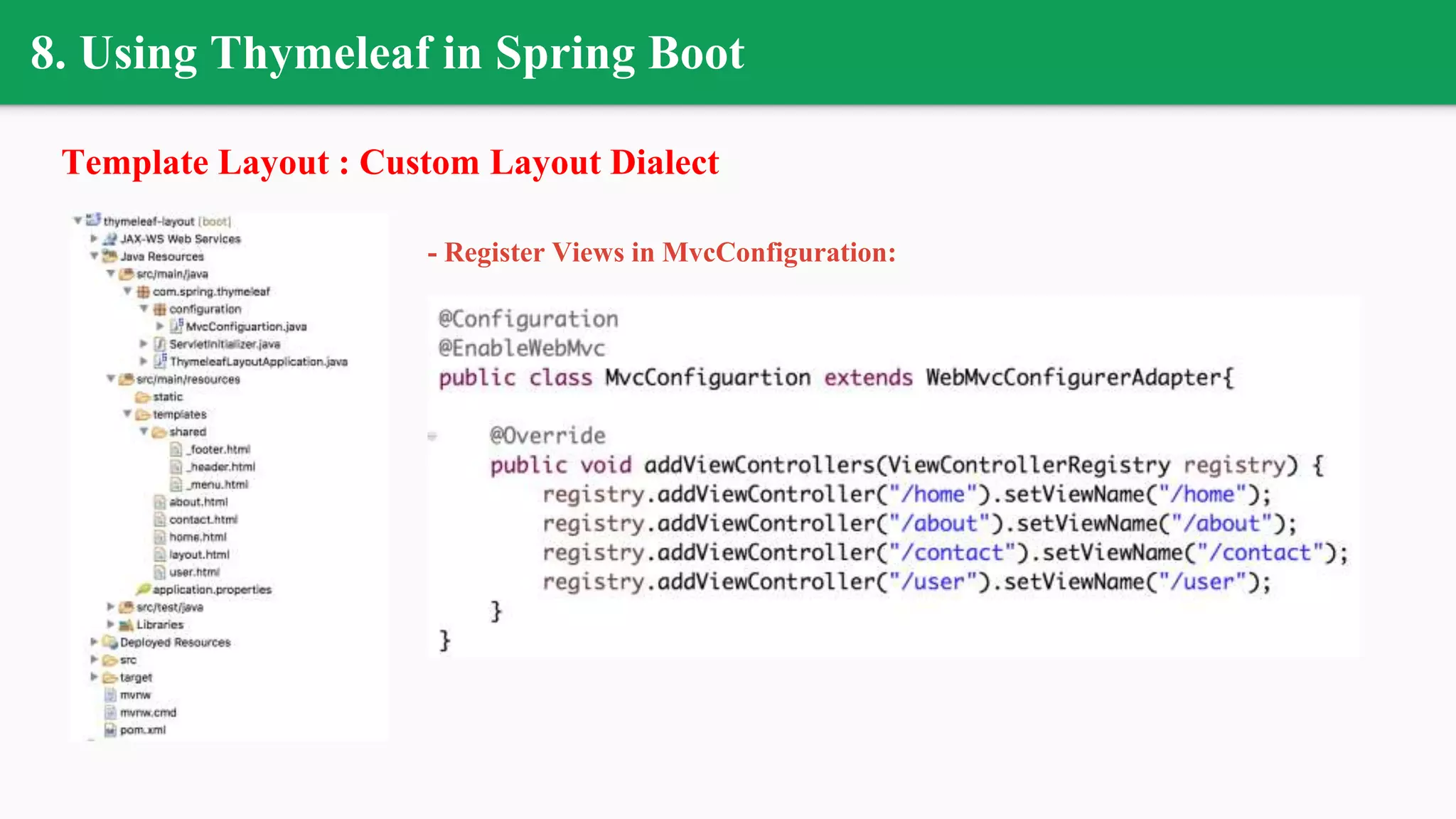Image resolution: width=1456 pixels, height=819 pixels.
Task: Expand the src/test/java folder arrow
Action: [110, 606]
